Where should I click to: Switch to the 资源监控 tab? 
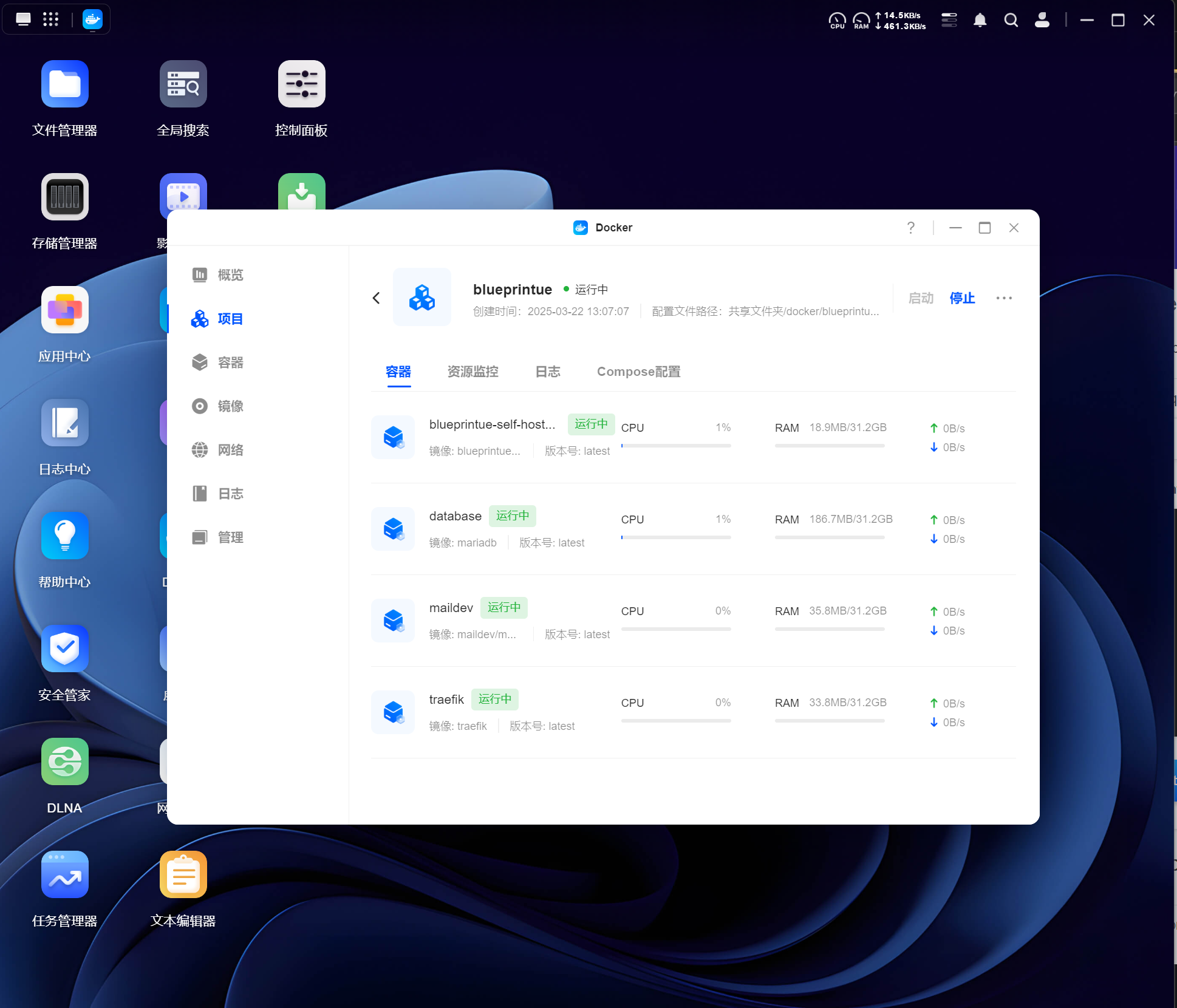pos(473,372)
